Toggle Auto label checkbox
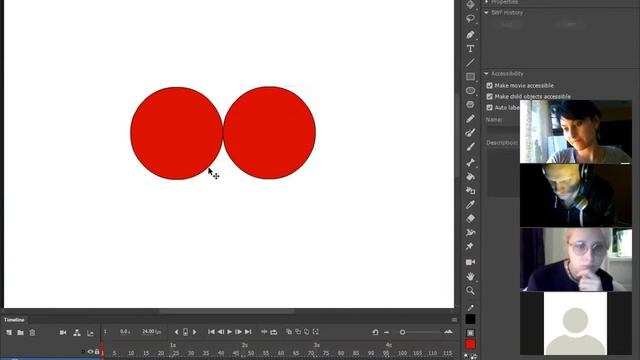The height and width of the screenshot is (360, 640). pos(489,107)
